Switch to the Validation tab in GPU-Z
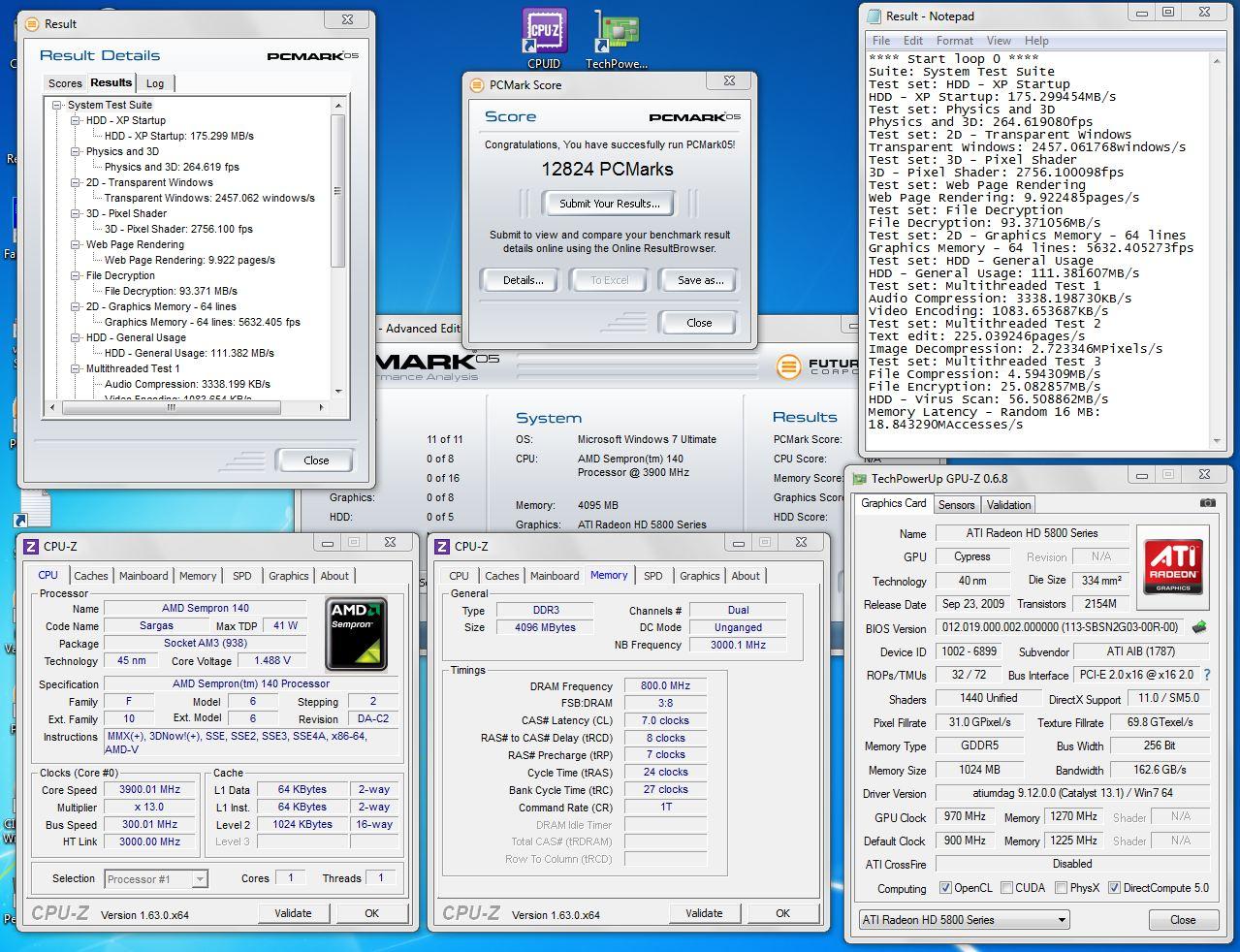 click(x=1008, y=505)
